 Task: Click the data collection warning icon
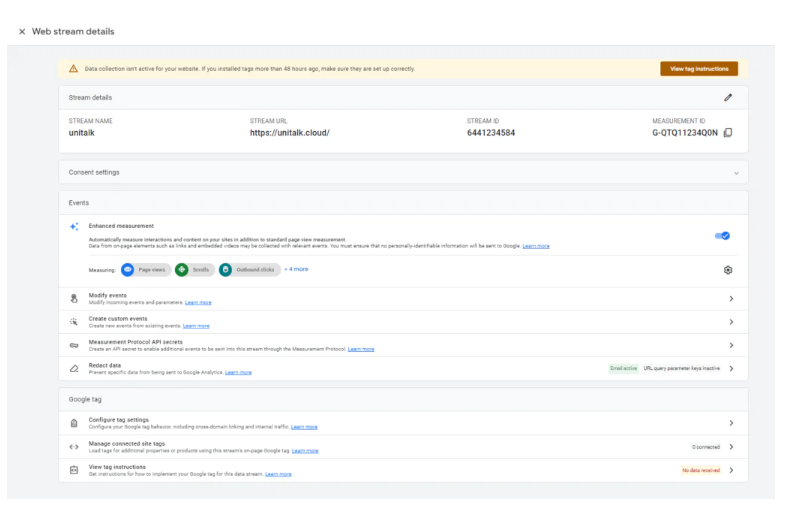(x=73, y=69)
